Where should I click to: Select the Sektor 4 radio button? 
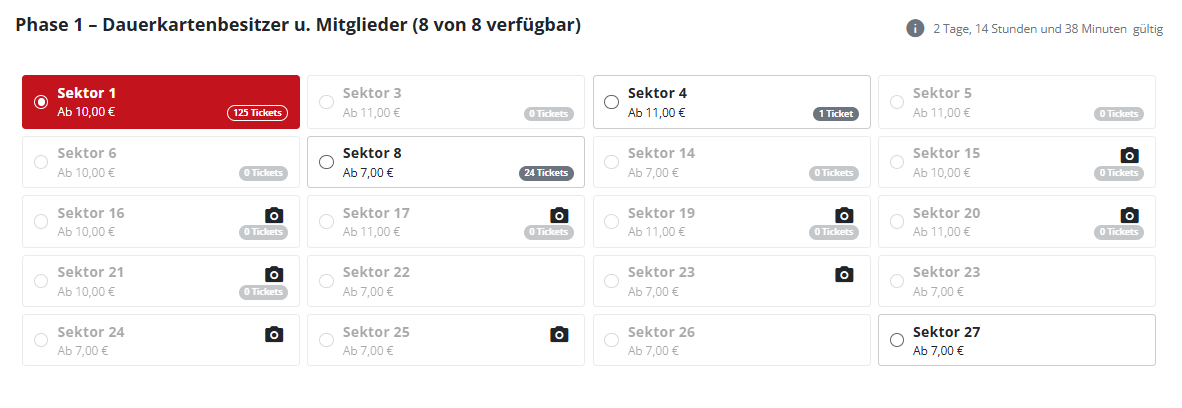pyautogui.click(x=611, y=102)
